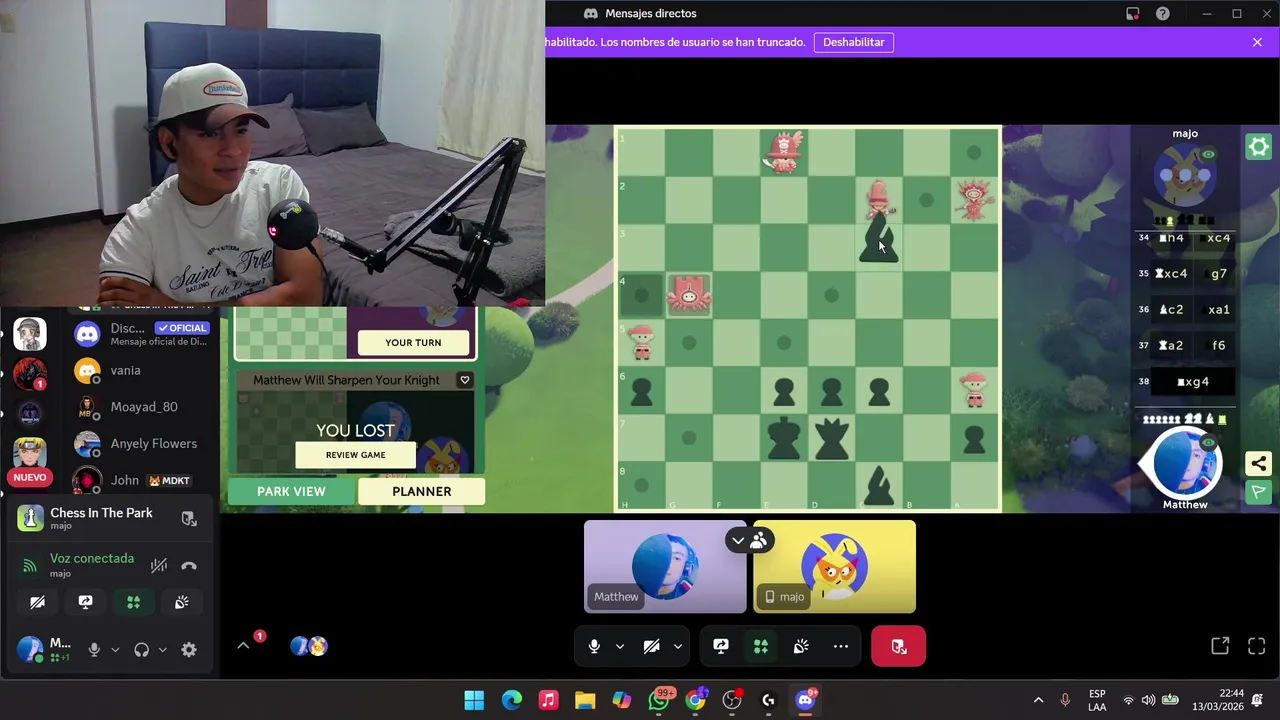Open the Discord inbox icon in the title bar
Viewport: 1280px width, 720px height.
click(1132, 13)
